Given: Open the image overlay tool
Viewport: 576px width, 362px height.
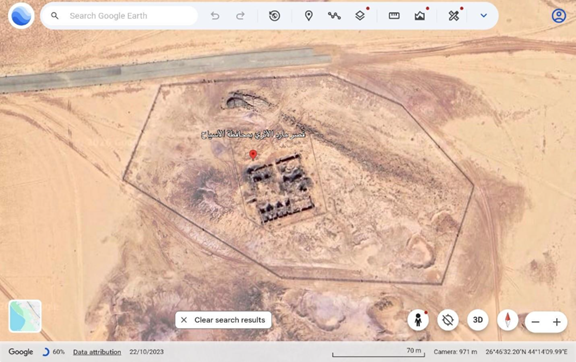Looking at the screenshot, I should [420, 16].
